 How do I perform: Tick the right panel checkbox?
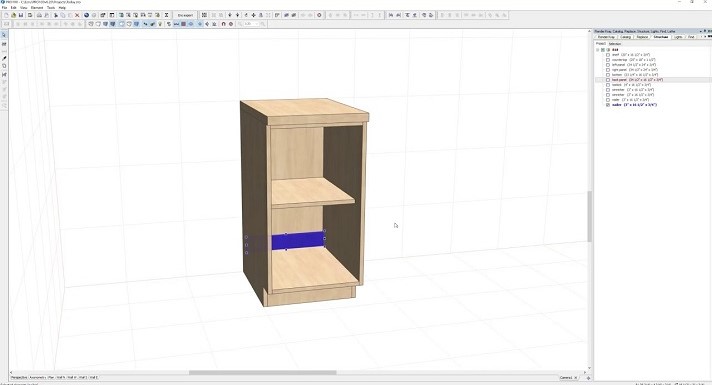pos(608,70)
